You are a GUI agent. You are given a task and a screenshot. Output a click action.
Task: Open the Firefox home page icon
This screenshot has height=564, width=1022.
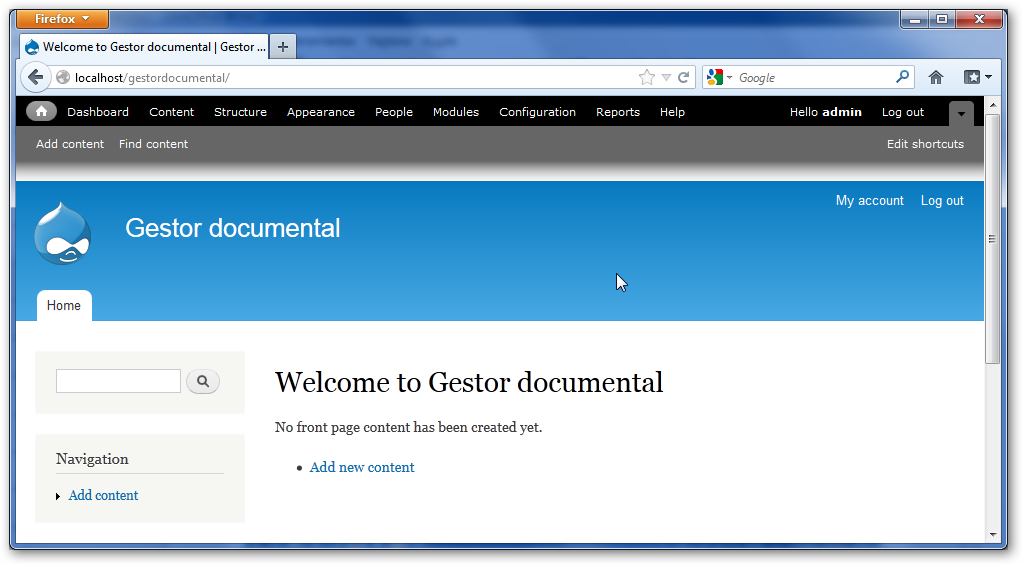[x=936, y=77]
